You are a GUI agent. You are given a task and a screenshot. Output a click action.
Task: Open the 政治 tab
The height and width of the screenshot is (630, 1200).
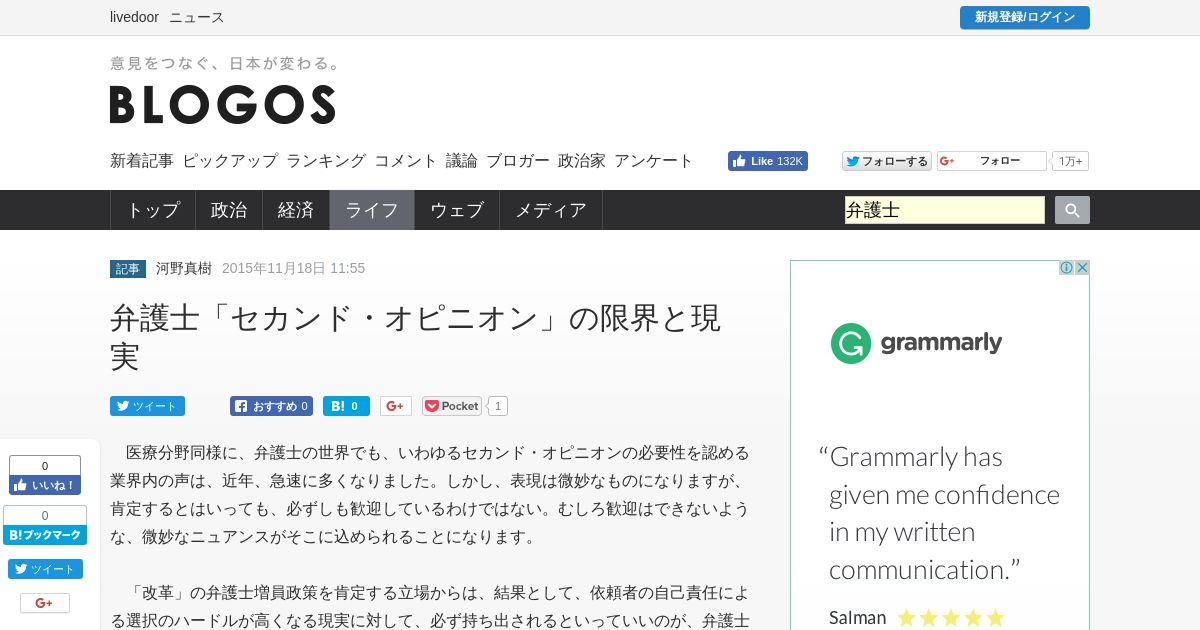[x=229, y=210]
